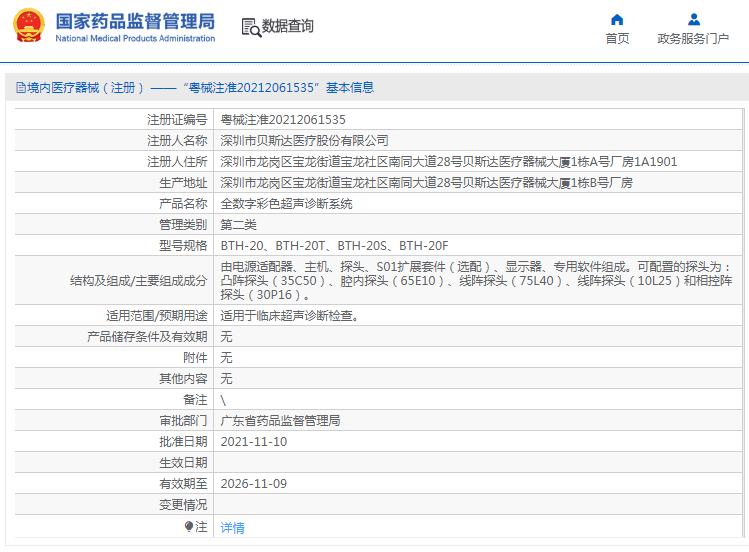Select registrant name 深圳市贝斯达医疗股份有限公司
Image resolution: width=749 pixels, height=552 pixels.
tap(304, 141)
